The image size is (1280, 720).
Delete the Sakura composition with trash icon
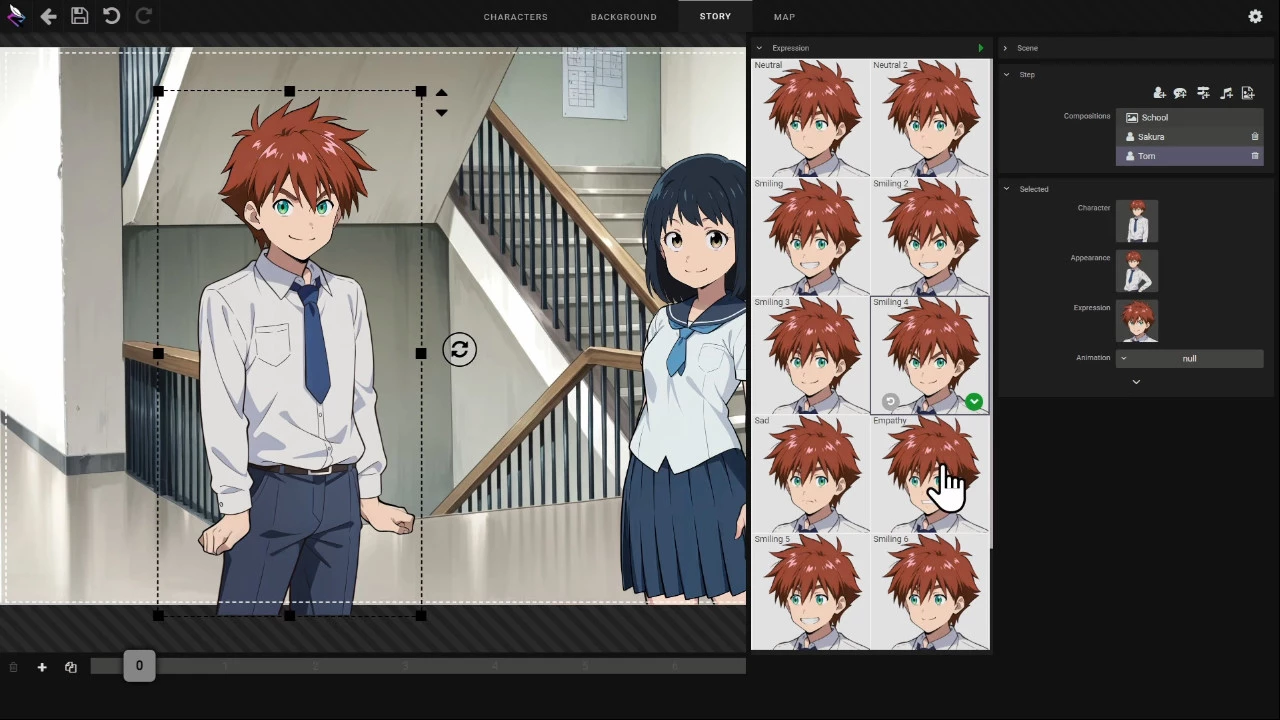[1255, 137]
